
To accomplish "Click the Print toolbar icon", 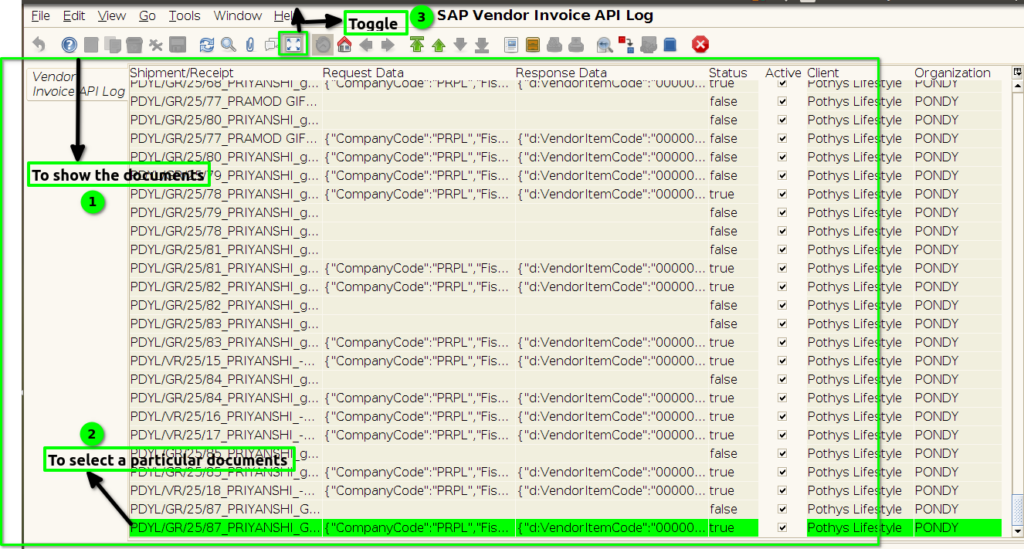I will pyautogui.click(x=575, y=44).
